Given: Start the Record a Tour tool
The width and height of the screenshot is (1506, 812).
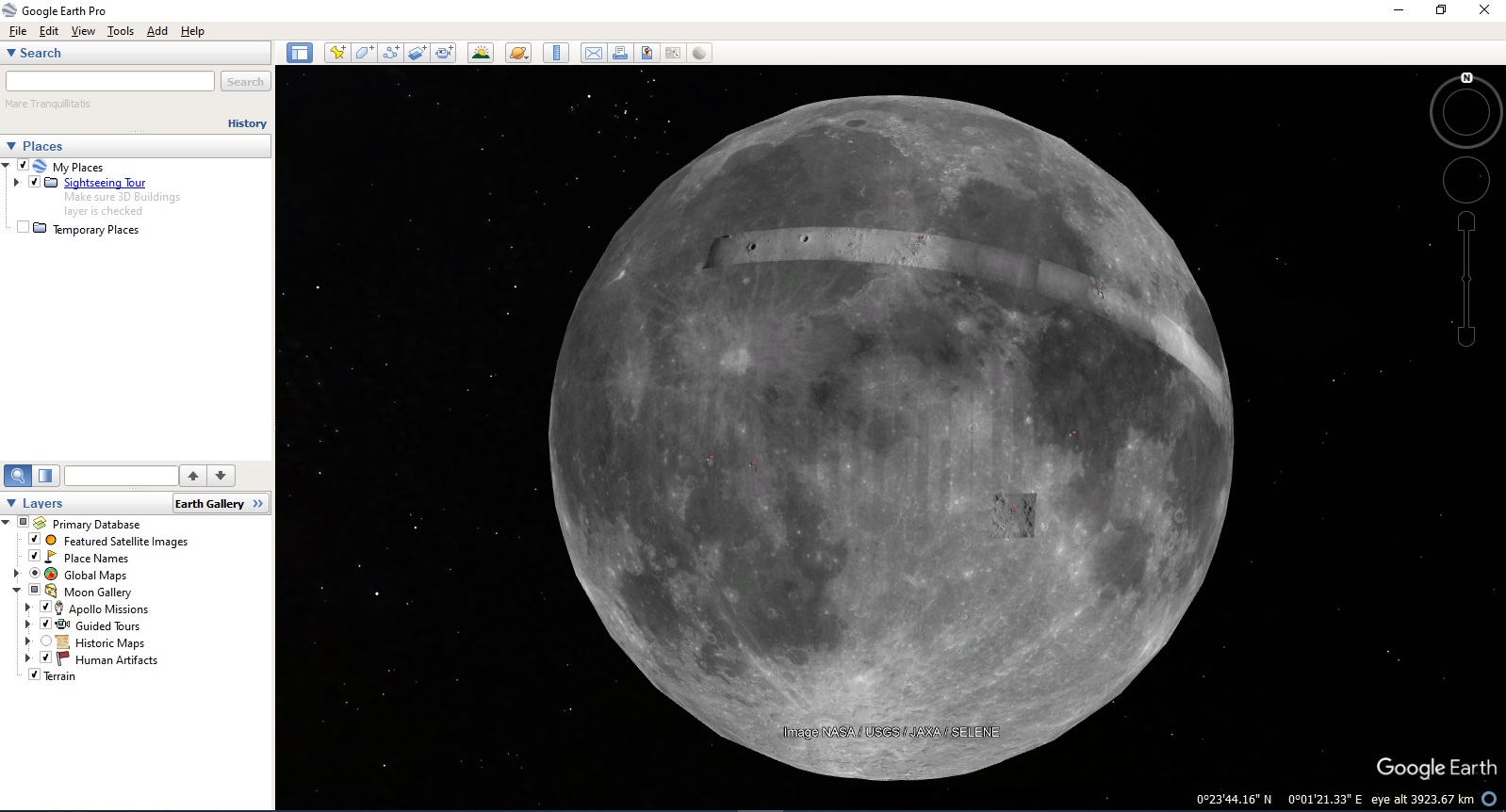Looking at the screenshot, I should 444,53.
